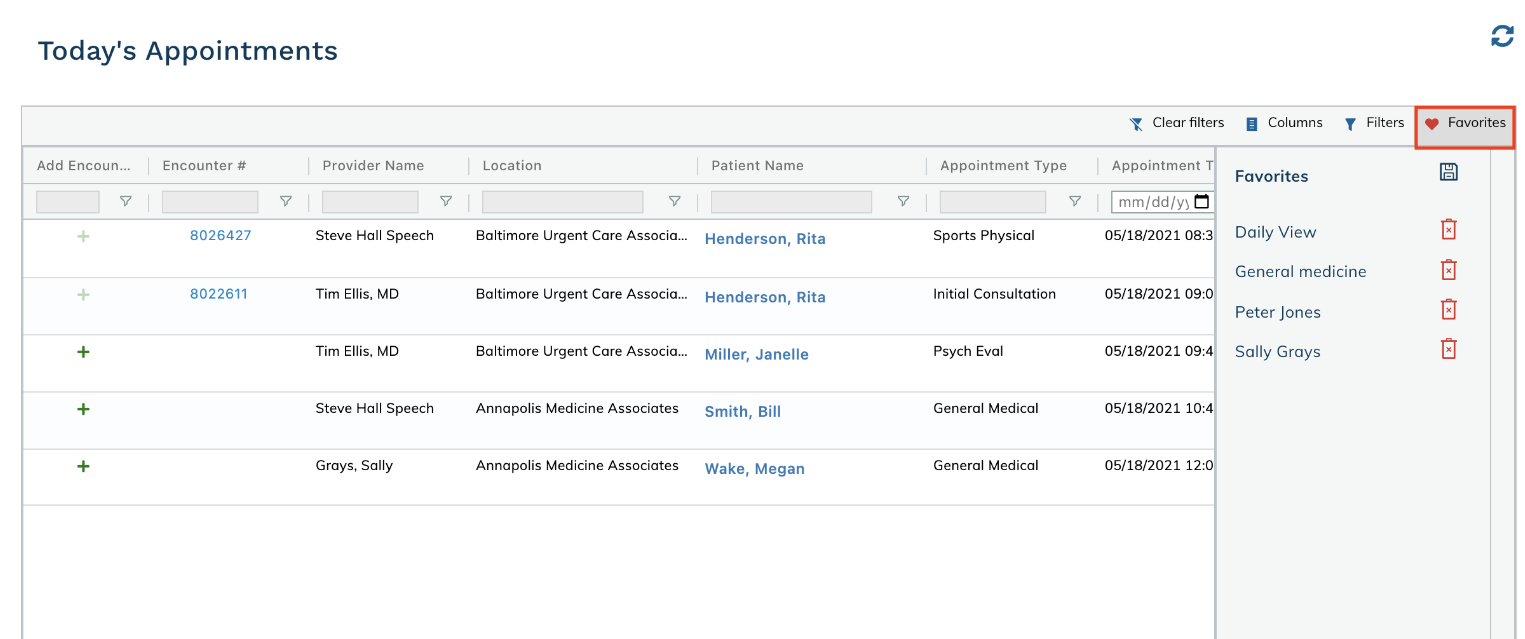Open filter options for Patient Name column
Viewport: 1525px width, 639px height.
903,202
